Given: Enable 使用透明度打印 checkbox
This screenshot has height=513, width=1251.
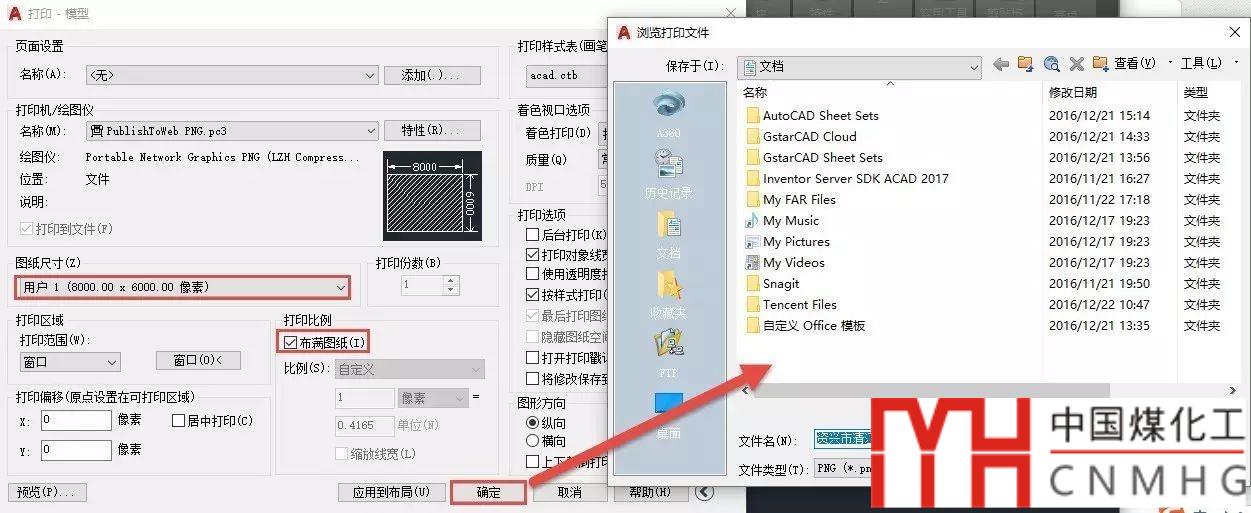Looking at the screenshot, I should (x=533, y=274).
